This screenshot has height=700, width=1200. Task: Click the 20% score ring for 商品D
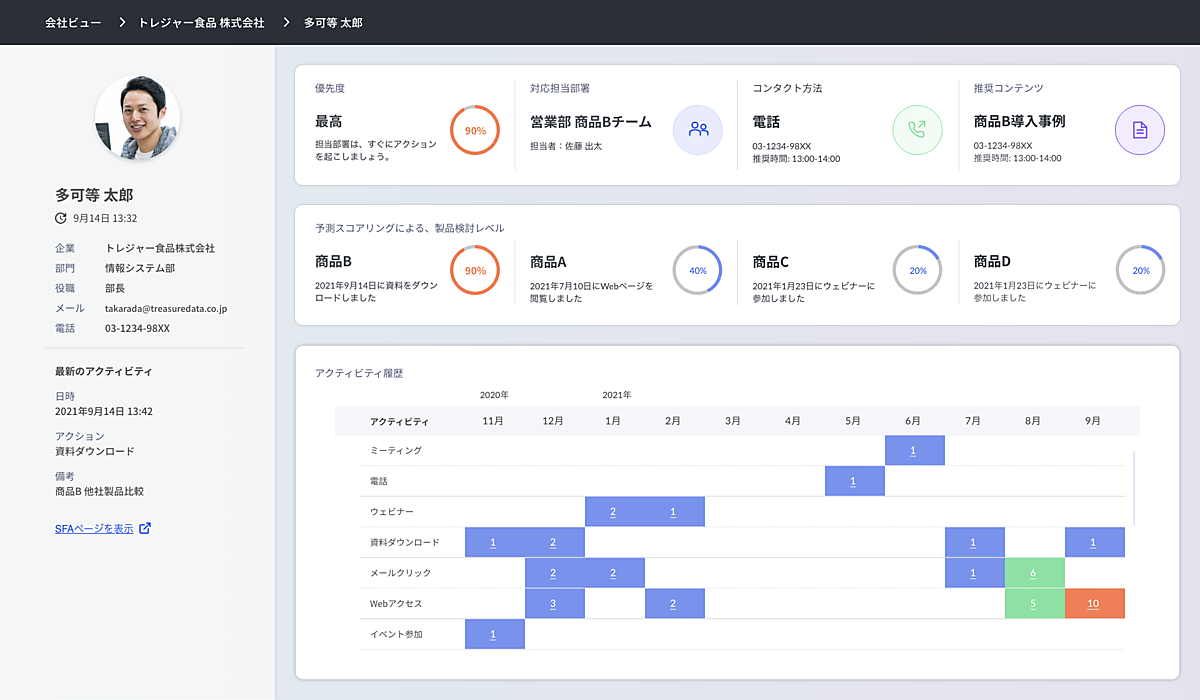[x=1140, y=270]
